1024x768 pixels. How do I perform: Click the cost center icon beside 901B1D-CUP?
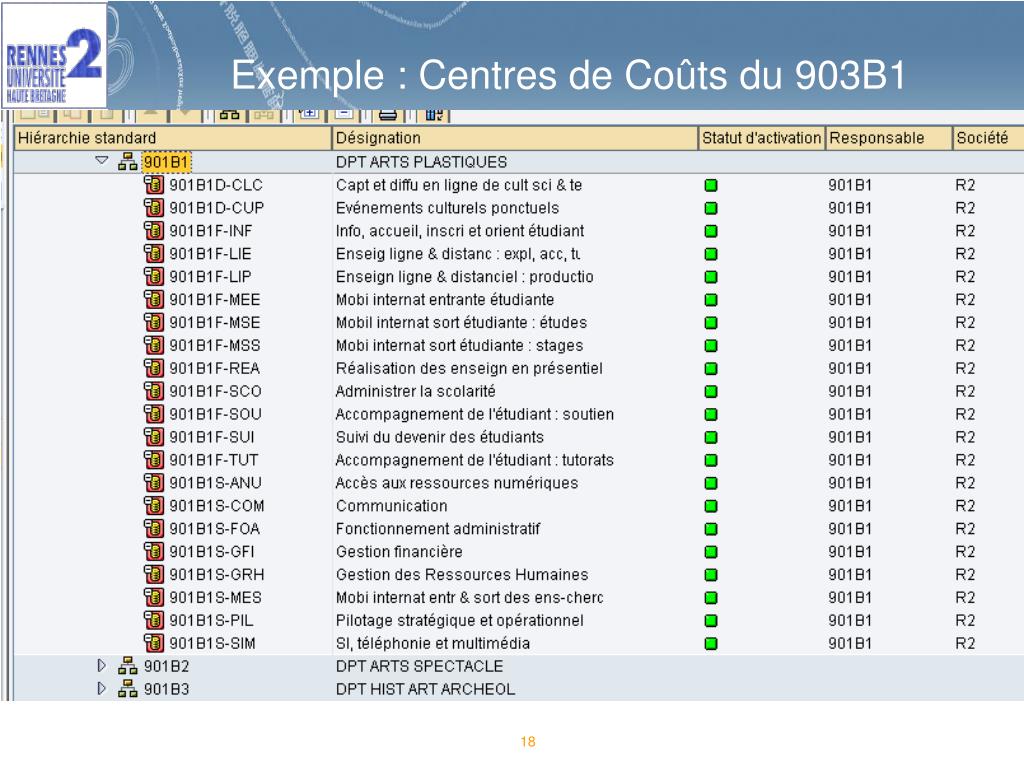pyautogui.click(x=153, y=208)
